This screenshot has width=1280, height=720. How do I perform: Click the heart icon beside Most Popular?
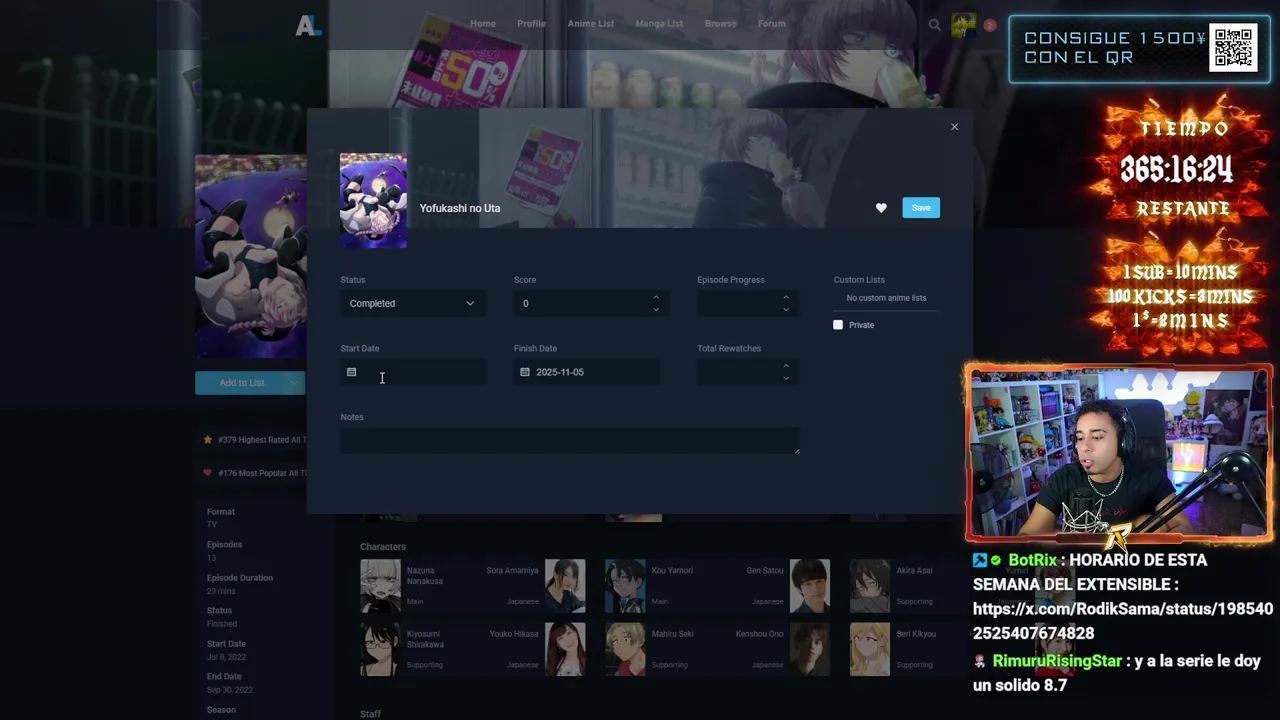[208, 473]
